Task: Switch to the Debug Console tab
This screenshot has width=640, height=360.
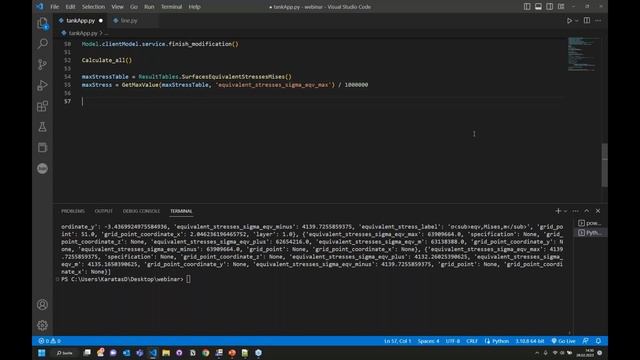Action: (141, 211)
